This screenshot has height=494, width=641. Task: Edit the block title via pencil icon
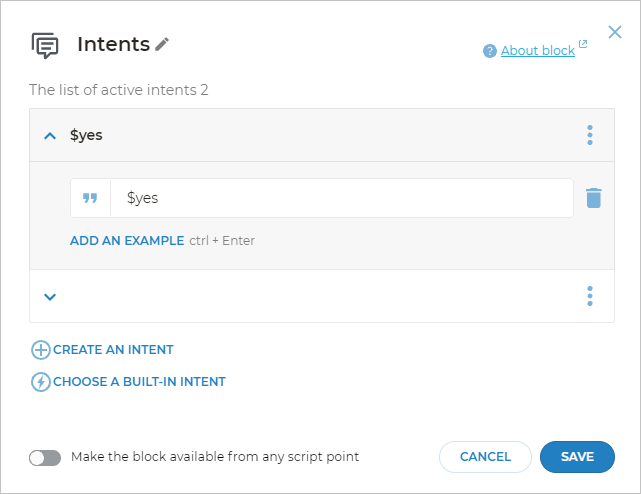[163, 44]
